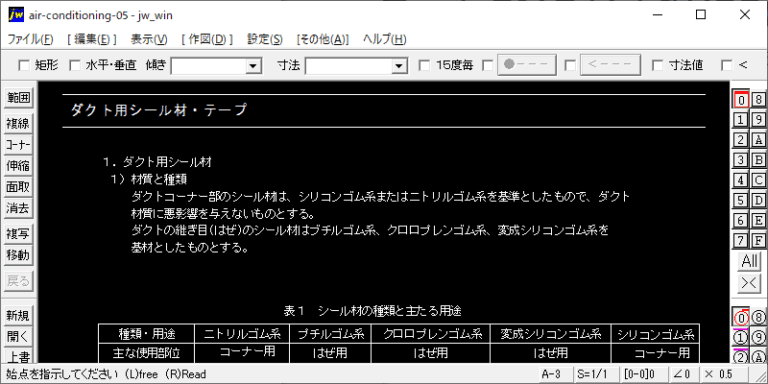
Task: Click the ●--- line-end button
Action: [527, 65]
